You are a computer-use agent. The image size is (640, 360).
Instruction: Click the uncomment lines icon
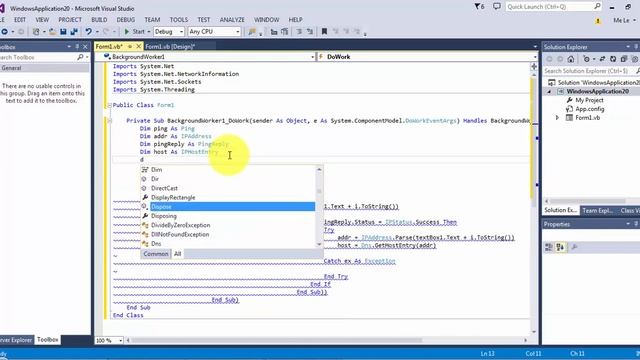pyautogui.click(x=310, y=31)
